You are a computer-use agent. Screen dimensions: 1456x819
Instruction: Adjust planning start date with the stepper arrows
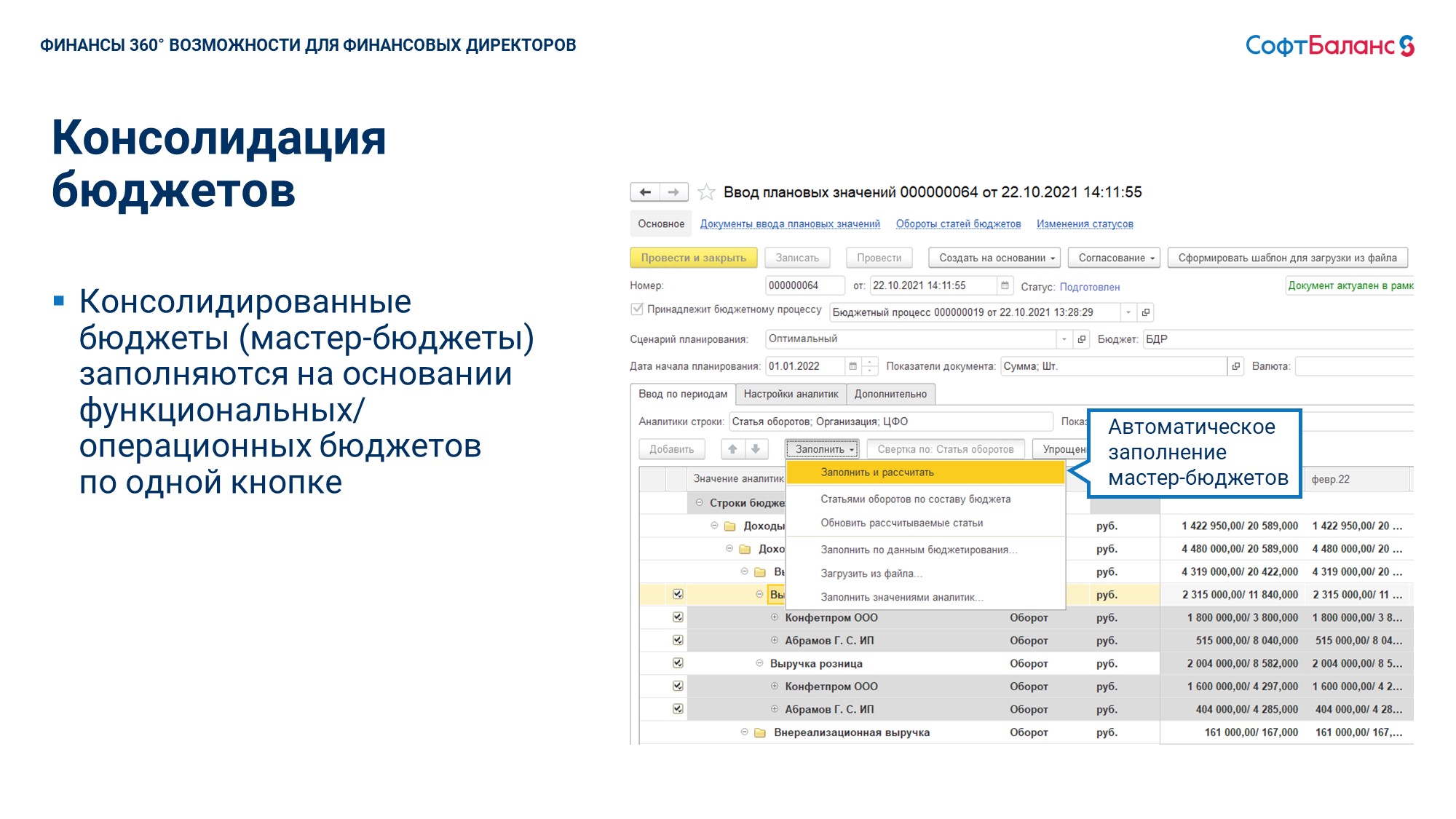[870, 366]
